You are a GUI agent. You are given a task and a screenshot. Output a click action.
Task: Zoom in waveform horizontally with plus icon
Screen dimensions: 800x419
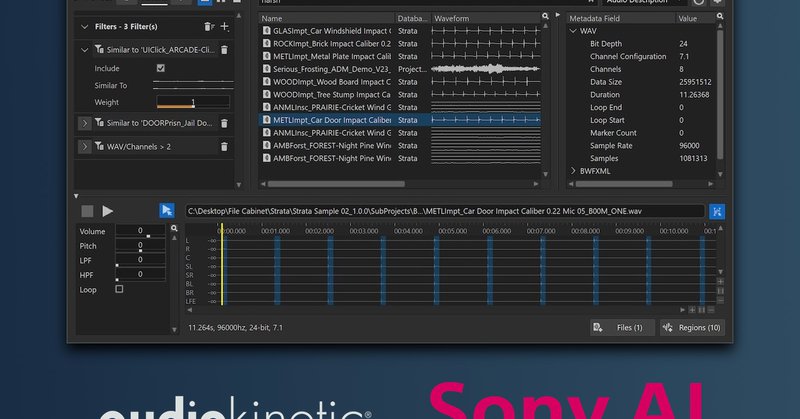pos(692,310)
